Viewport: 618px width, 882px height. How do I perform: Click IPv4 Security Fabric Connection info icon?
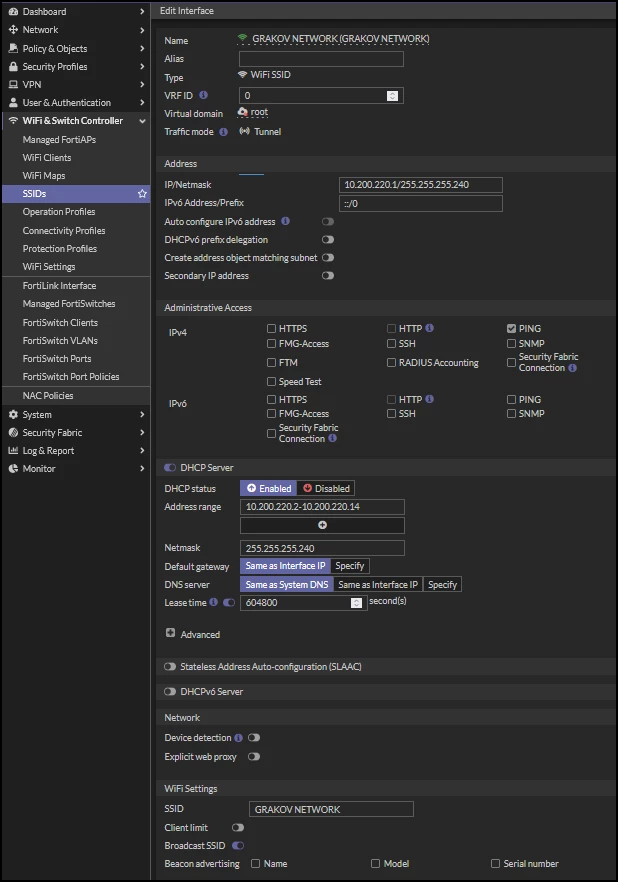tap(572, 368)
